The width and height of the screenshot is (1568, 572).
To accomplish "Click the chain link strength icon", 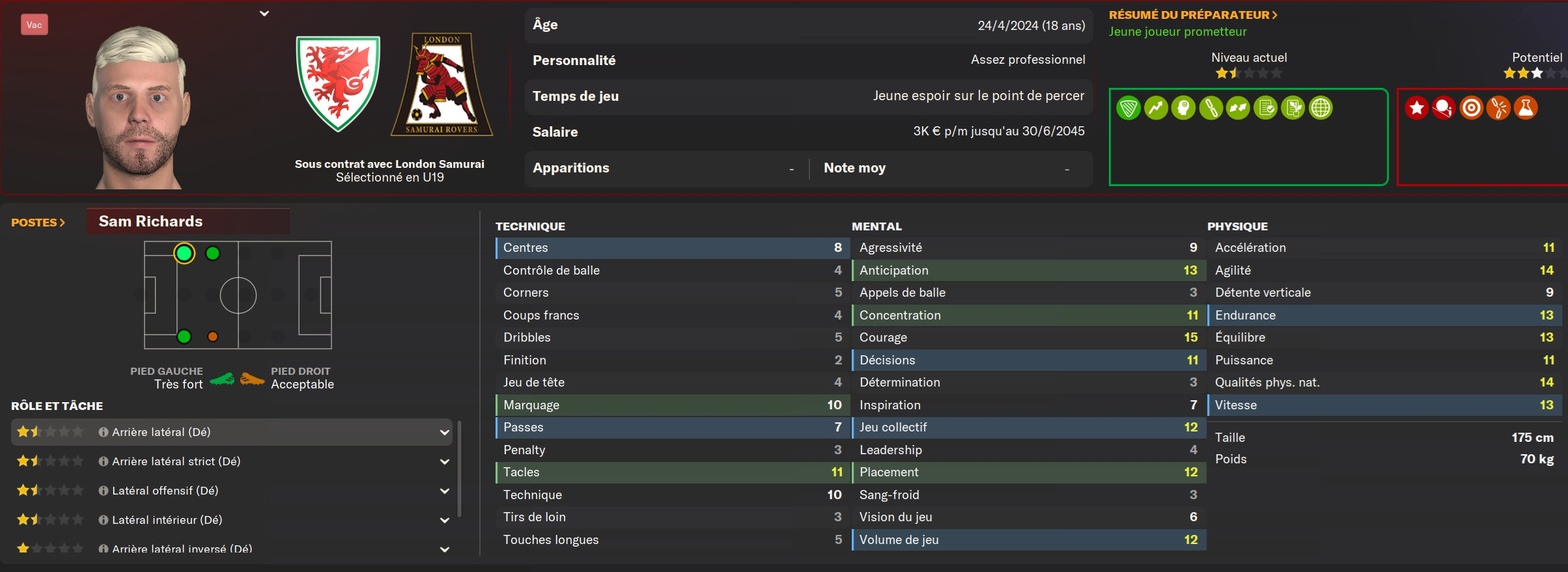I will [1211, 108].
